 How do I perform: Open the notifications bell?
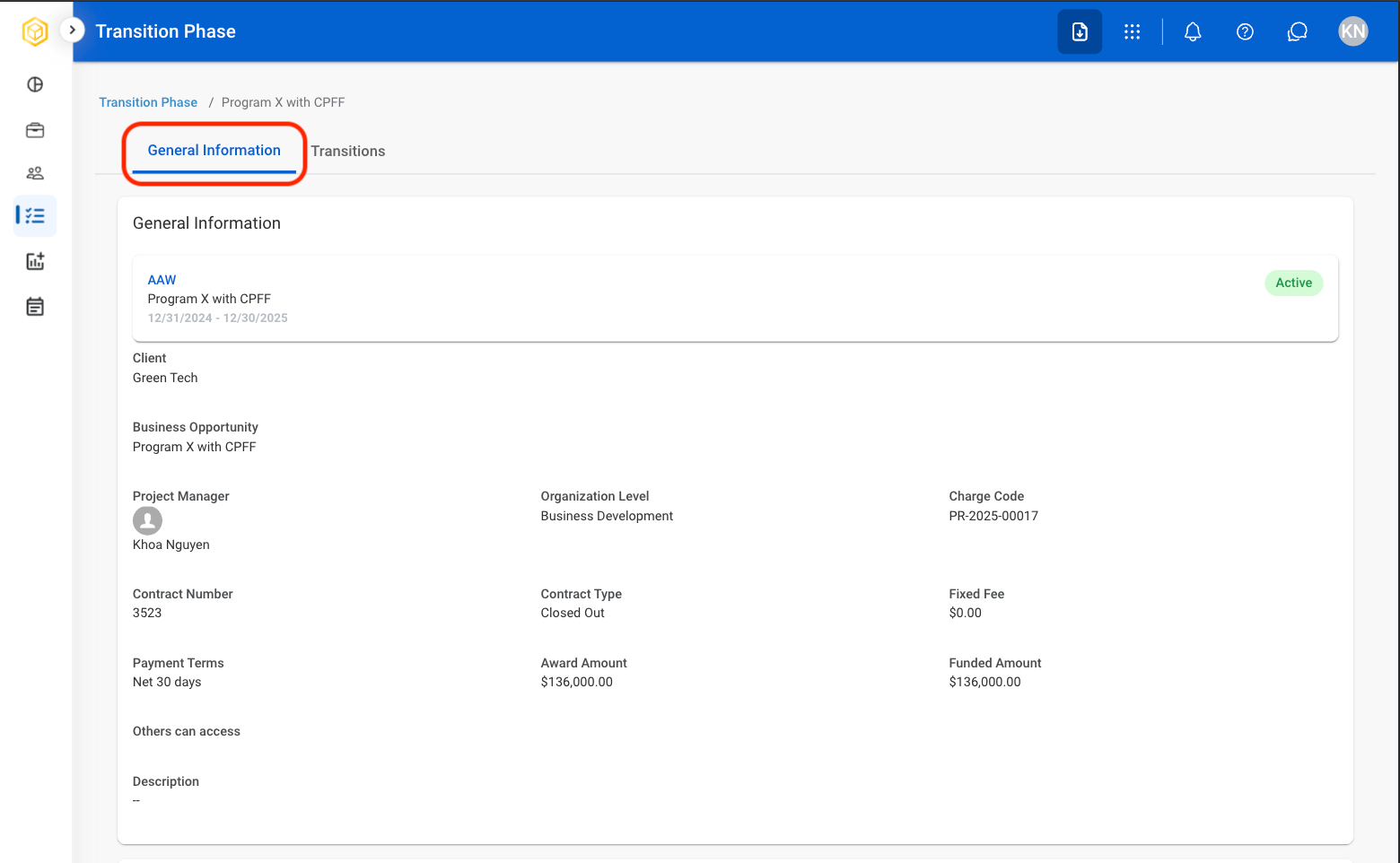(1193, 31)
